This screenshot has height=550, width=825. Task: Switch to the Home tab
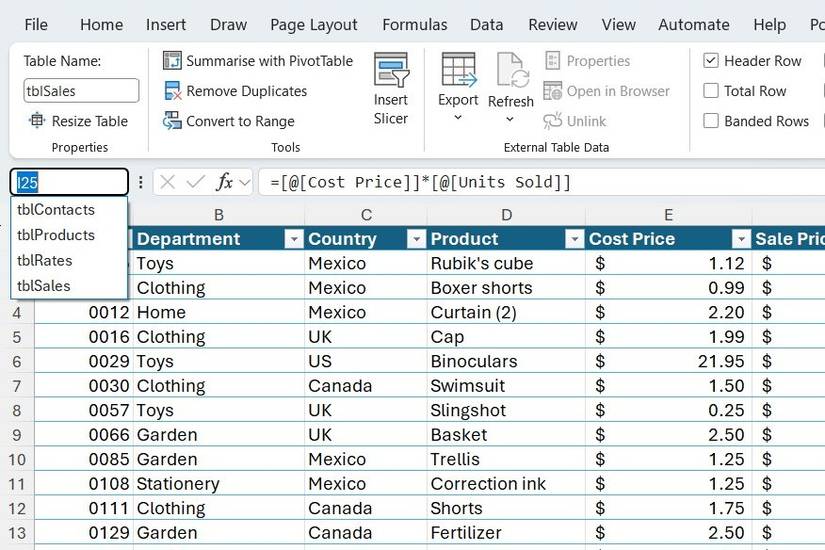(x=102, y=25)
